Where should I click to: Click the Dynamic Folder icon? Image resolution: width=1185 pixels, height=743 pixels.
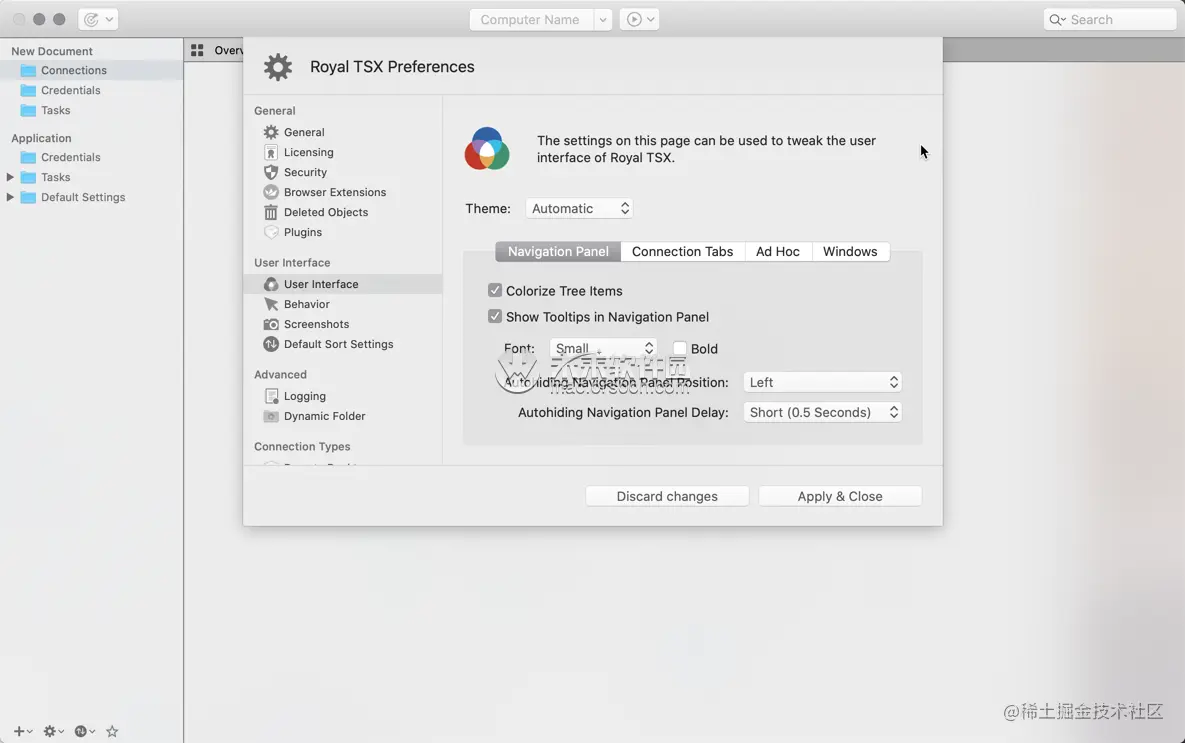pos(271,416)
